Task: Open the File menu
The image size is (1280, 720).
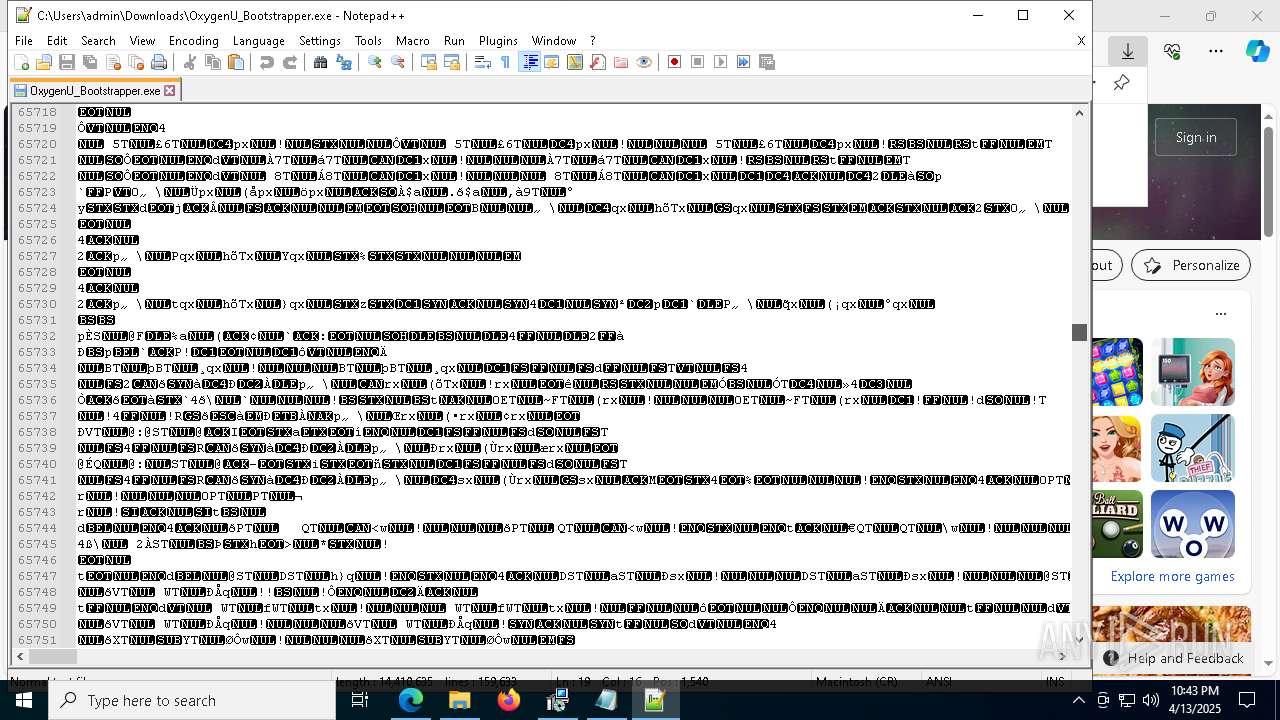Action: coord(24,41)
